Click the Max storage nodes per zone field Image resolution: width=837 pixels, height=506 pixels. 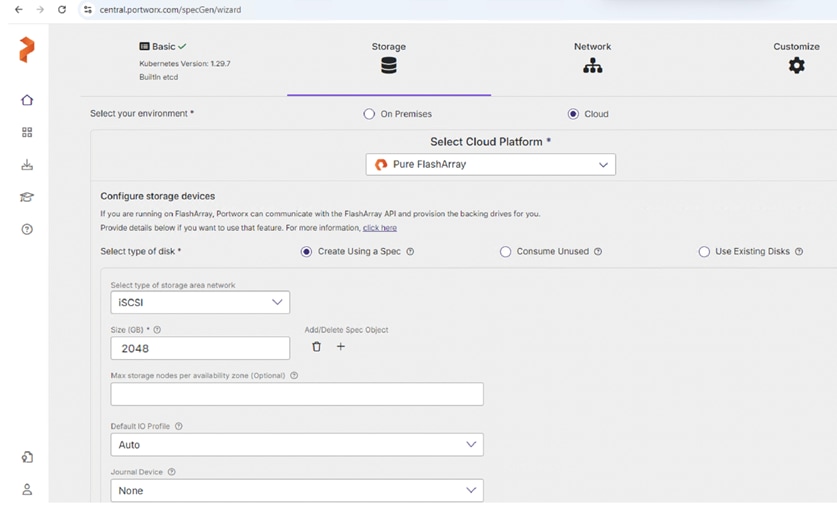[x=297, y=394]
